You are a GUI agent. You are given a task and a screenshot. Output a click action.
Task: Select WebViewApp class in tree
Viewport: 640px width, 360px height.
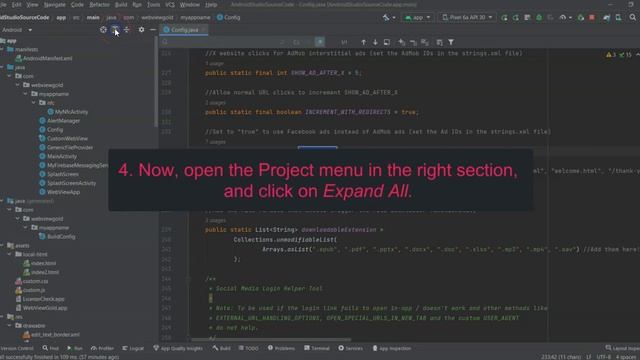pos(63,192)
